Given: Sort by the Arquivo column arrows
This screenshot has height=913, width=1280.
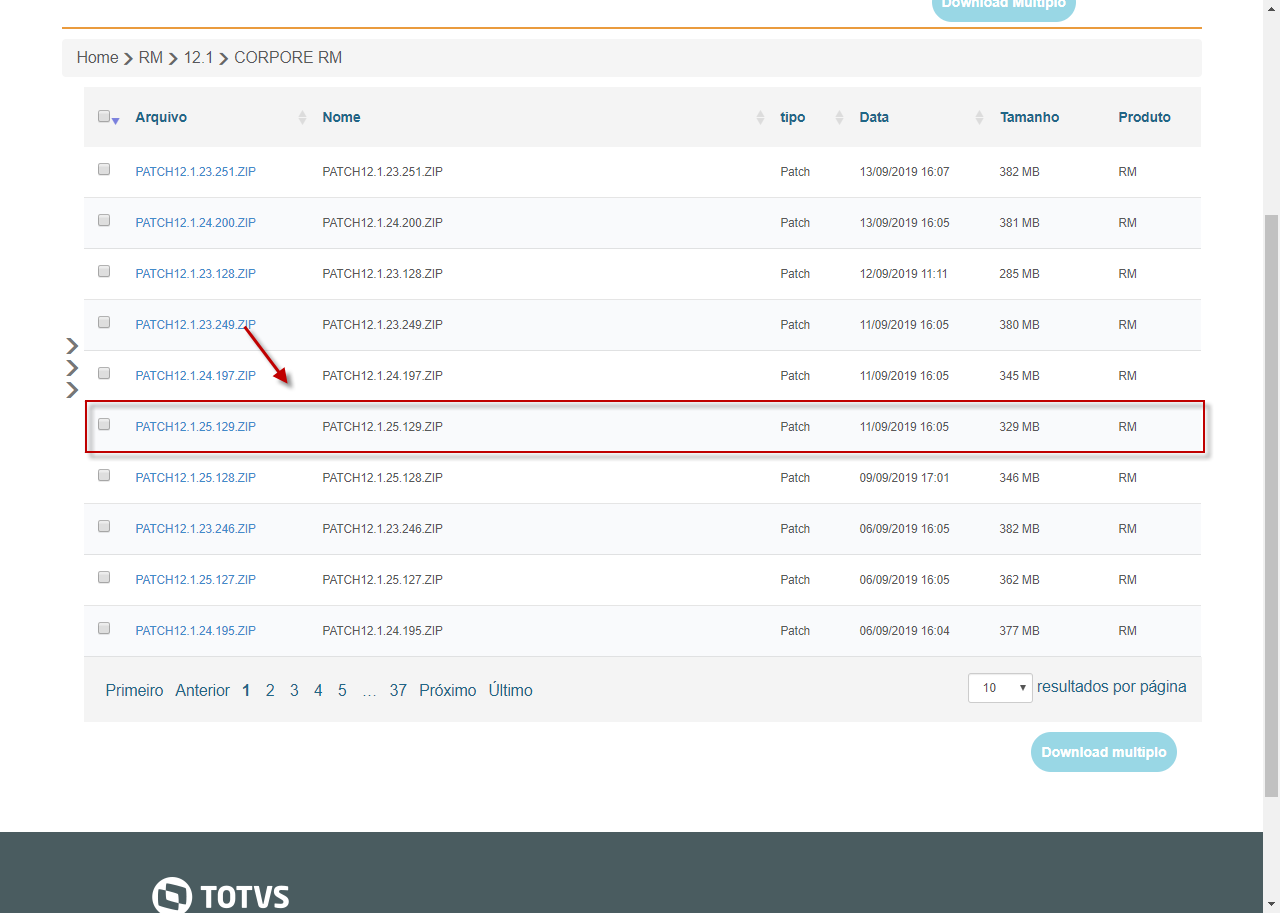Looking at the screenshot, I should 302,117.
